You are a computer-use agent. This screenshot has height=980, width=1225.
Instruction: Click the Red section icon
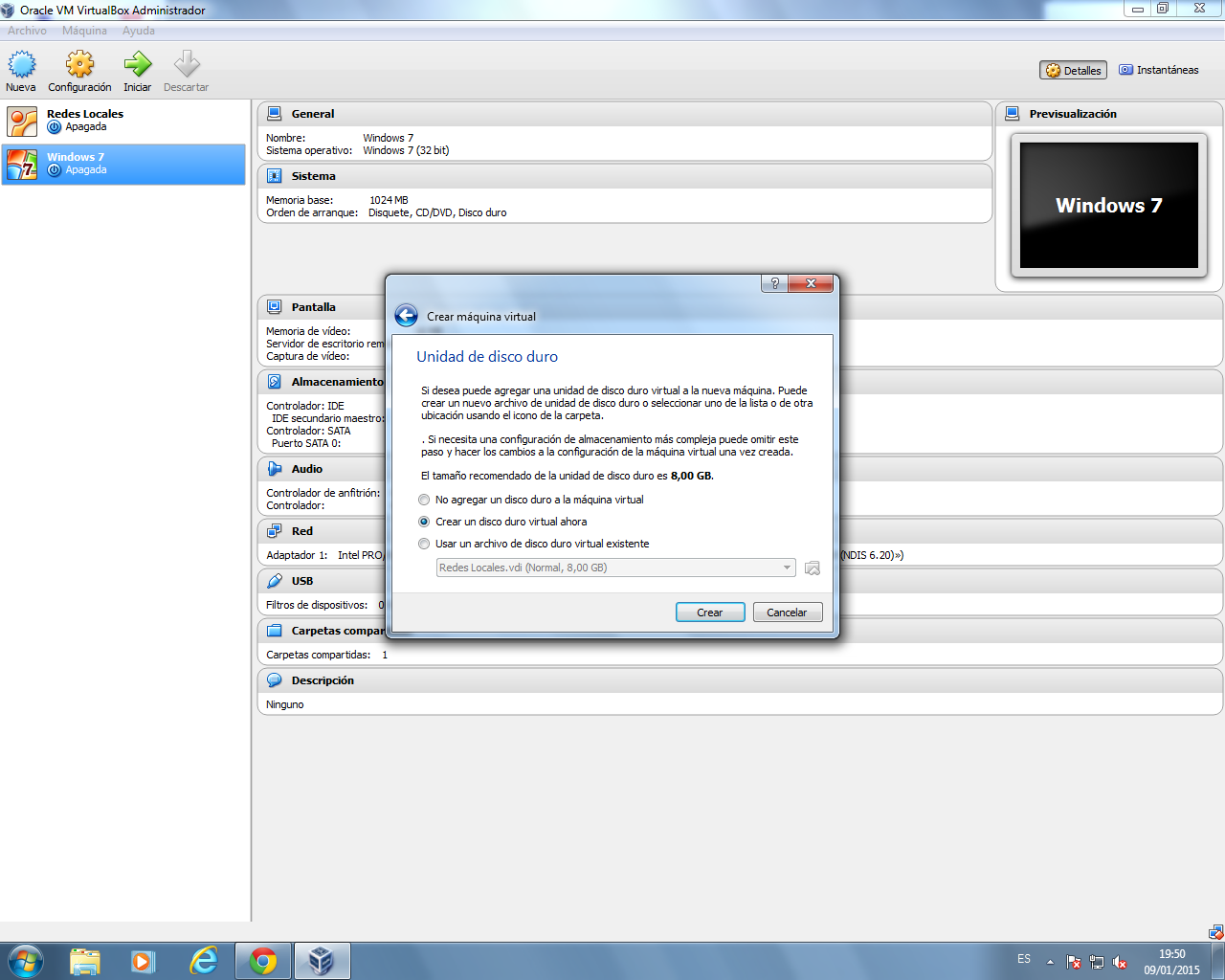[x=275, y=531]
